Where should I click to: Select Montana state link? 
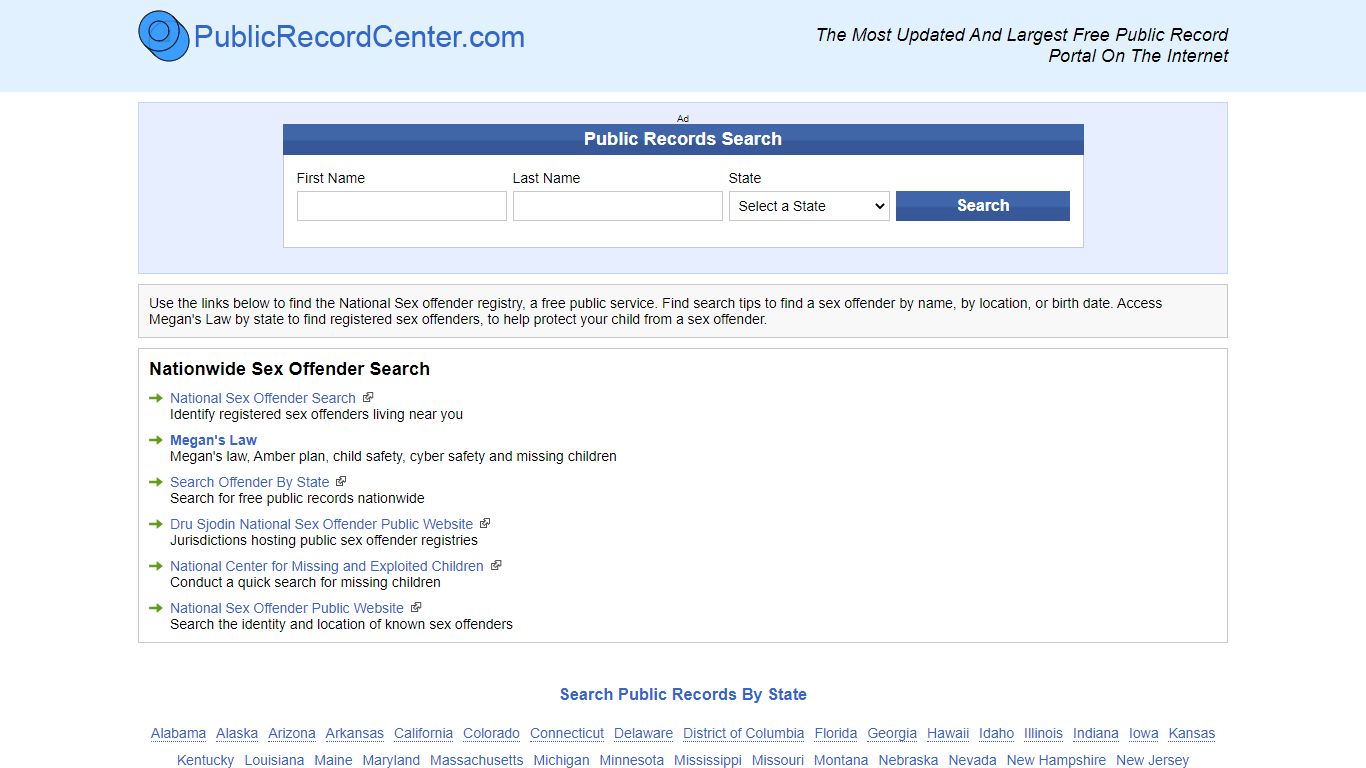[x=841, y=760]
